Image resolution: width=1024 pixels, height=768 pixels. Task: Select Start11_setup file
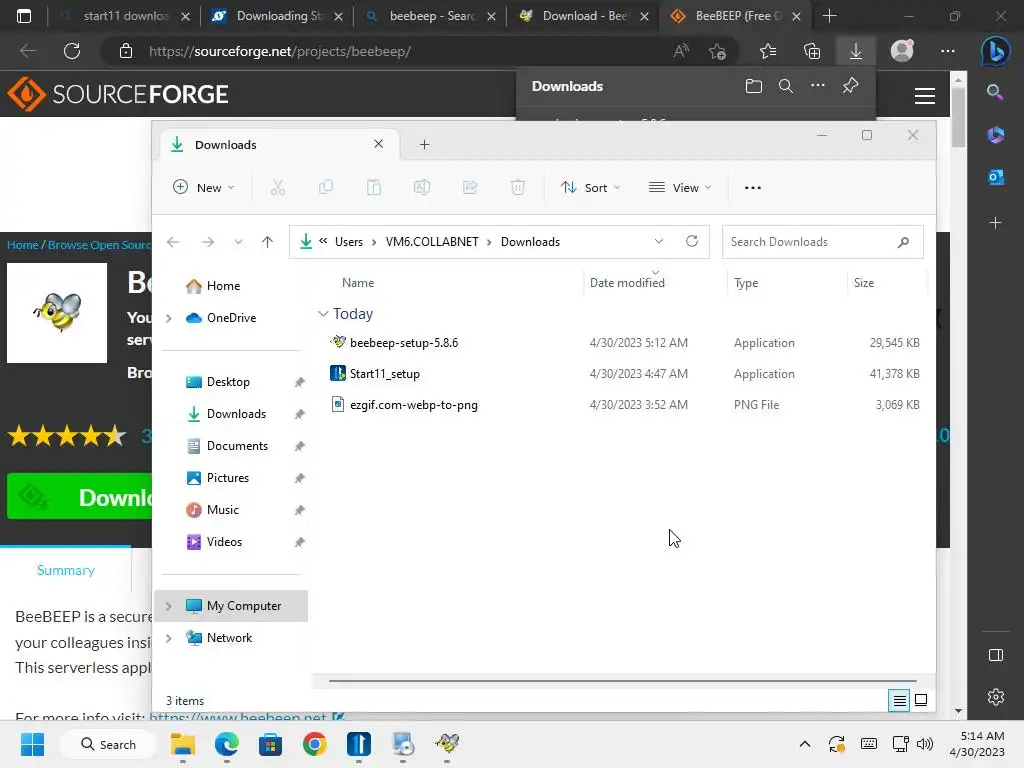pos(624,374)
